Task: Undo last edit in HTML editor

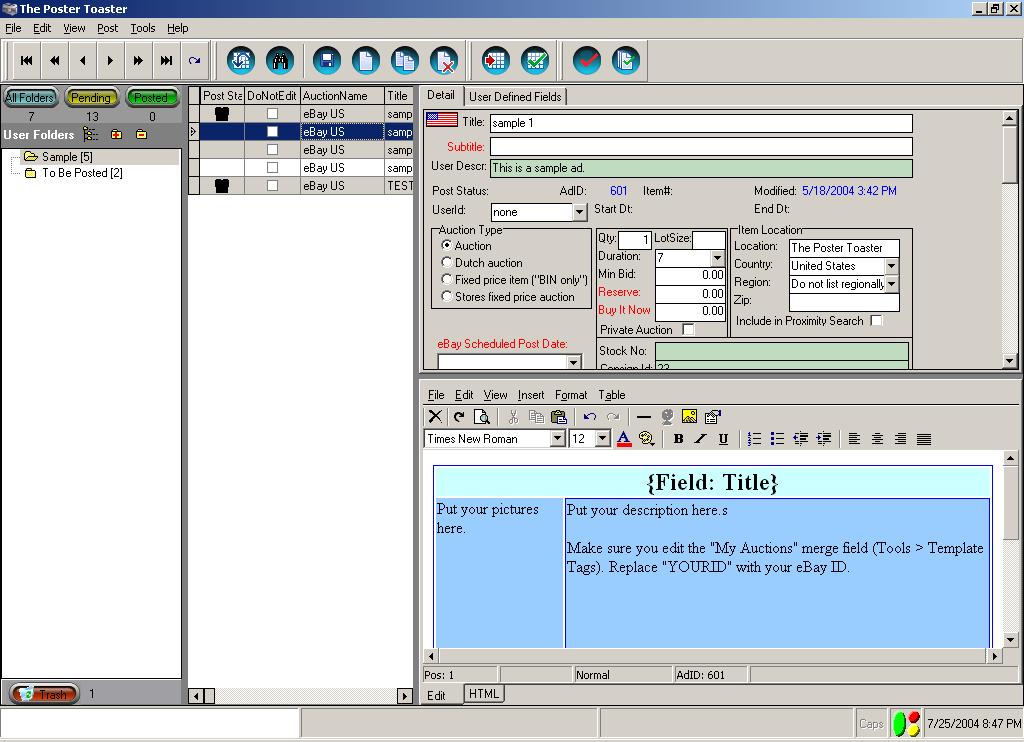Action: [590, 417]
